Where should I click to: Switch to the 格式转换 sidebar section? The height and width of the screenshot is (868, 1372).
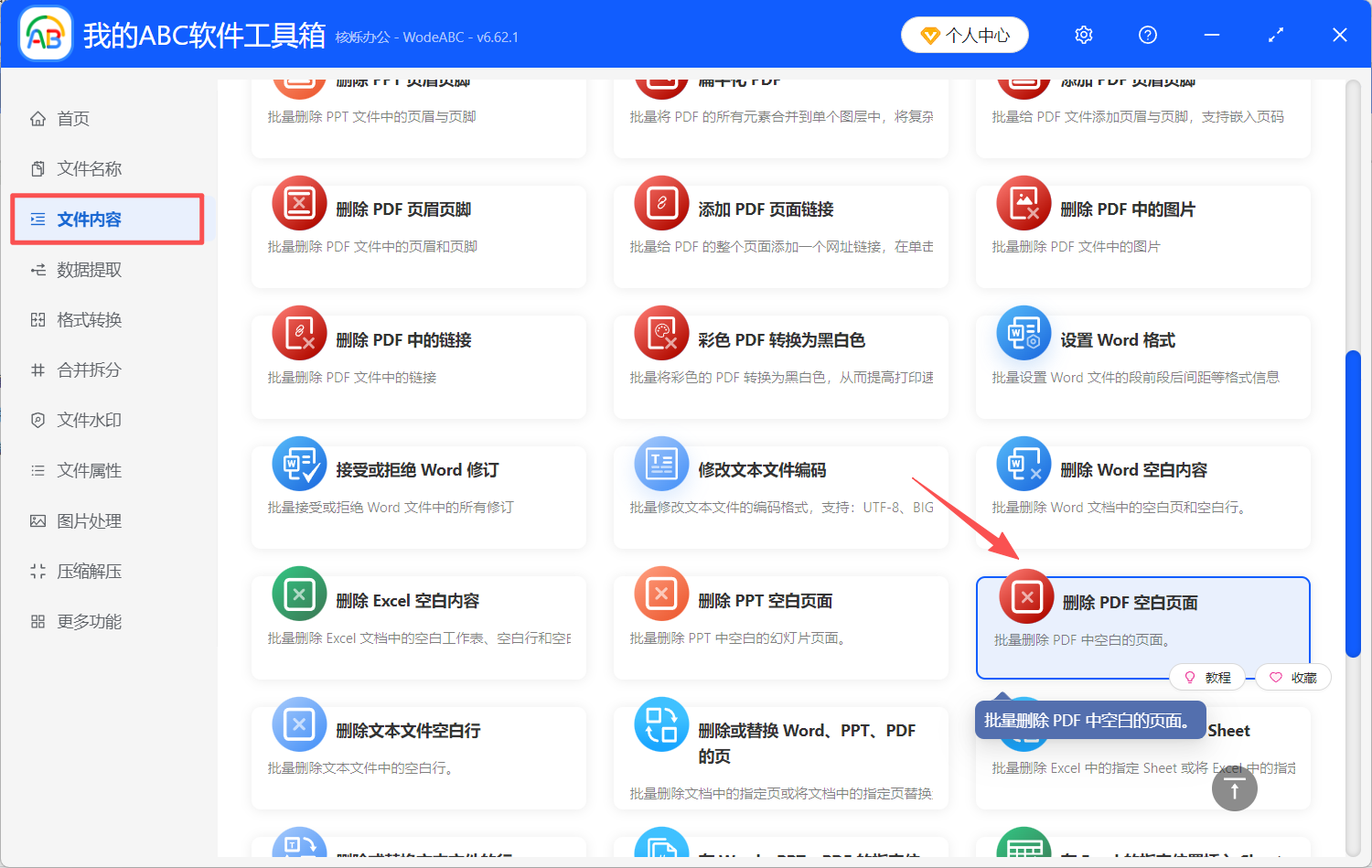click(91, 319)
